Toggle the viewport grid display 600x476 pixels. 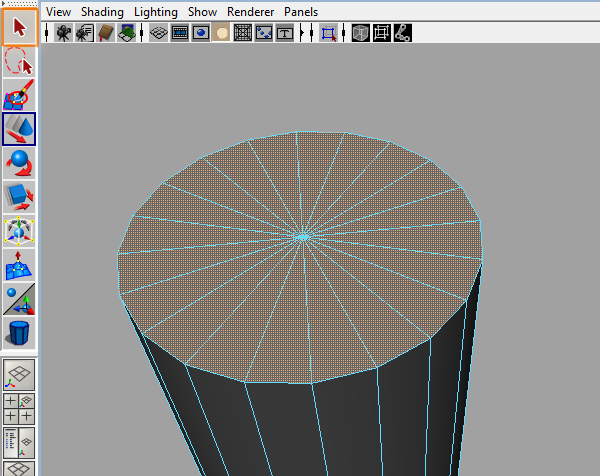coord(158,33)
